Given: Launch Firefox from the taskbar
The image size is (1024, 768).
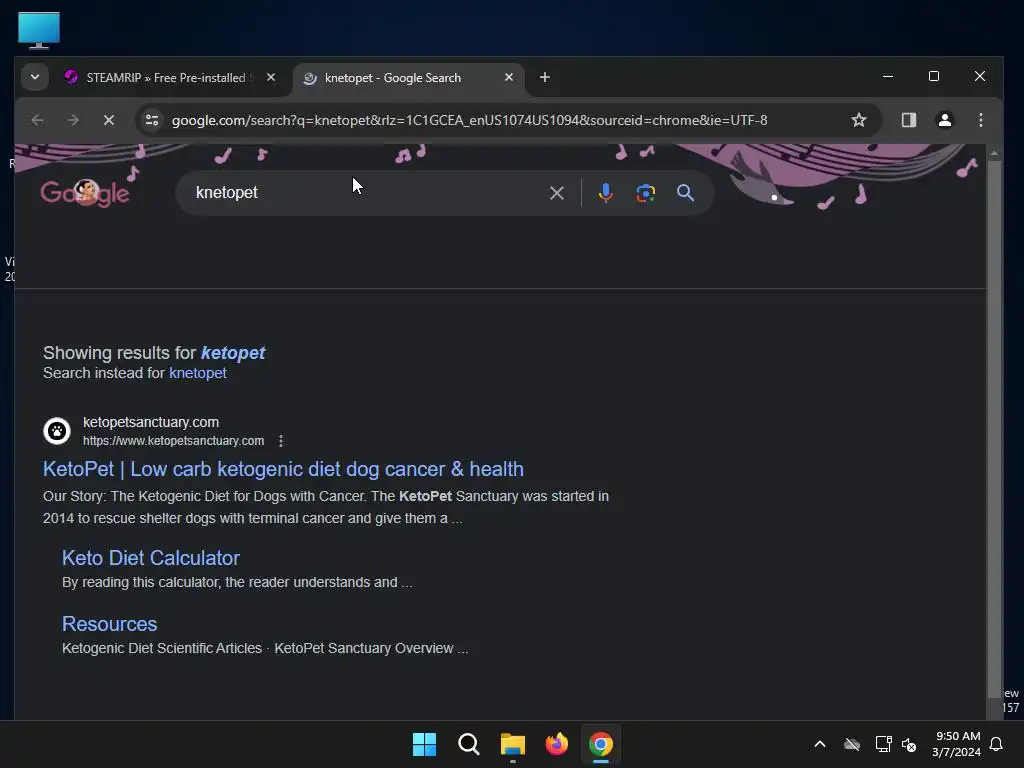Looking at the screenshot, I should pos(556,744).
